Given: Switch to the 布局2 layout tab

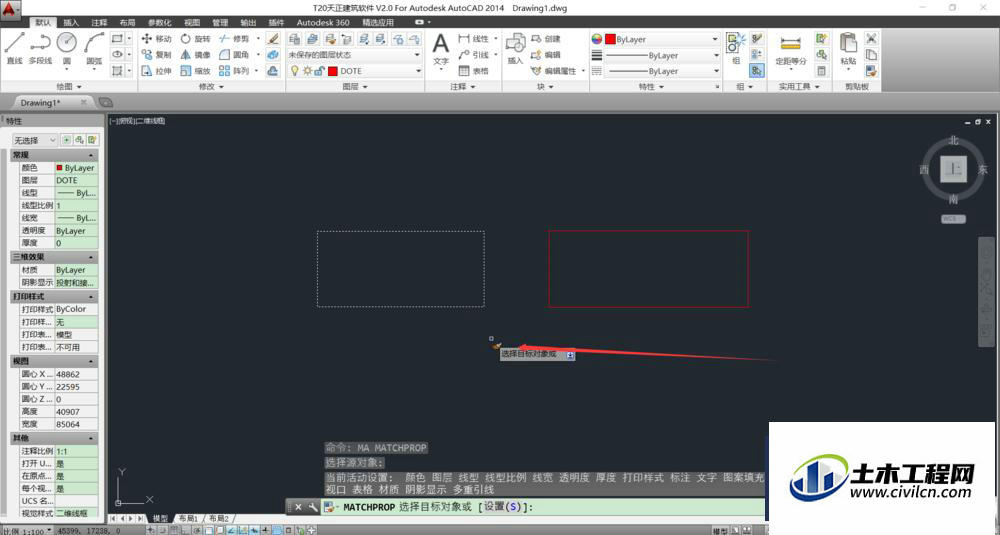Looking at the screenshot, I should click(218, 518).
